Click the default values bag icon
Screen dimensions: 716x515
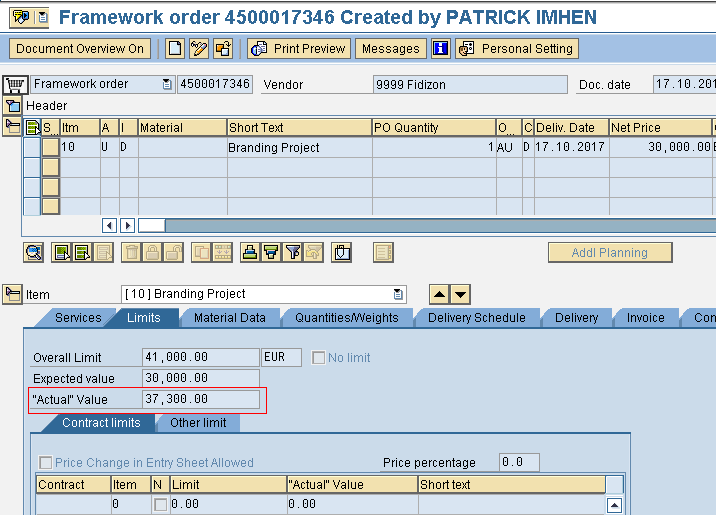pyautogui.click(x=342, y=252)
